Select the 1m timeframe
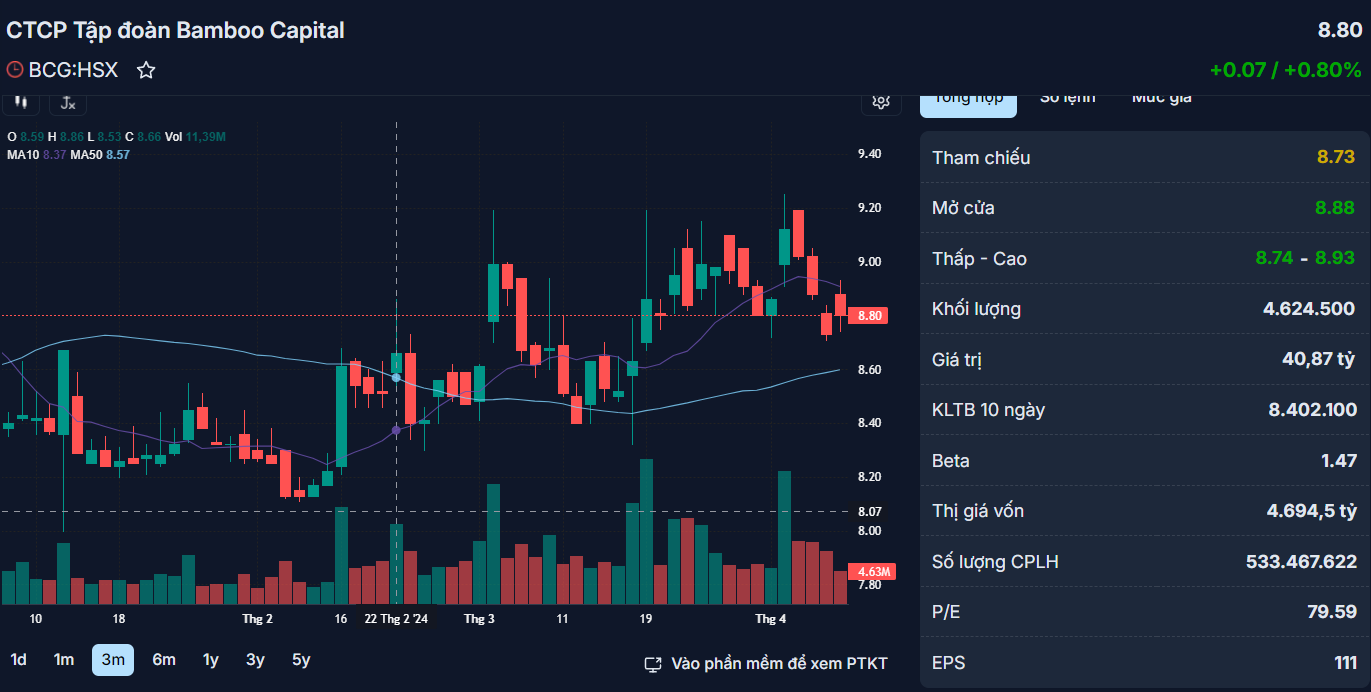The width and height of the screenshot is (1371, 692). point(64,660)
